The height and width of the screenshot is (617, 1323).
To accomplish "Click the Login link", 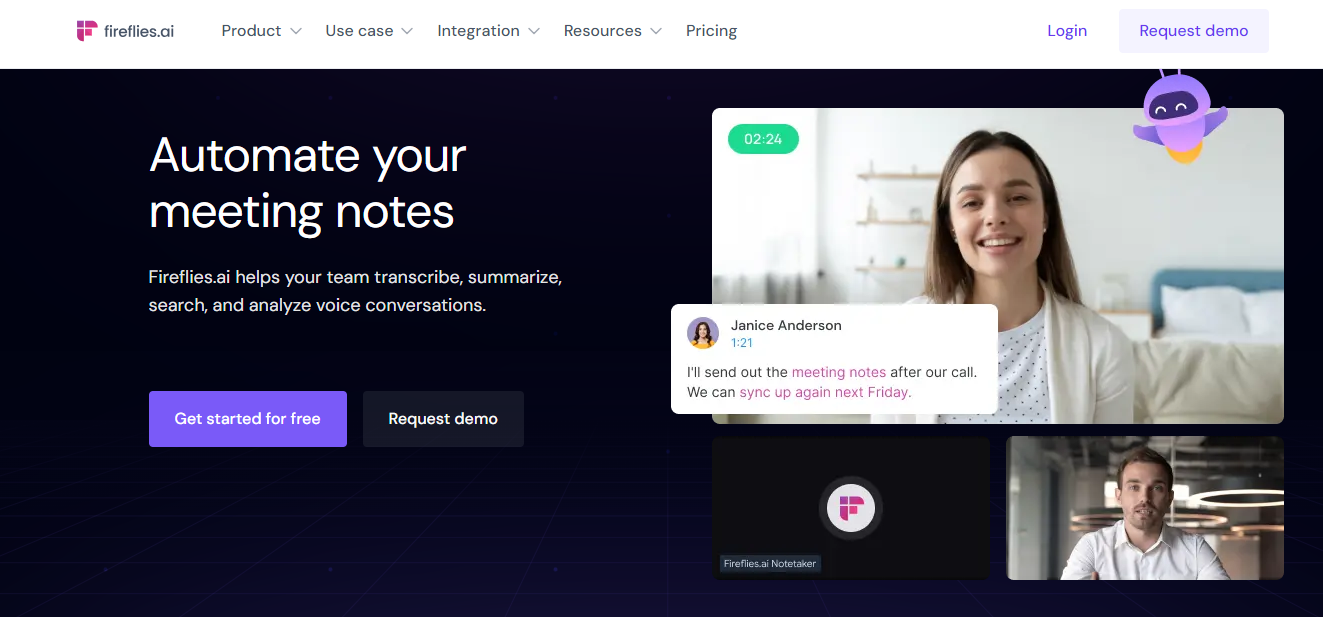I will [1067, 31].
